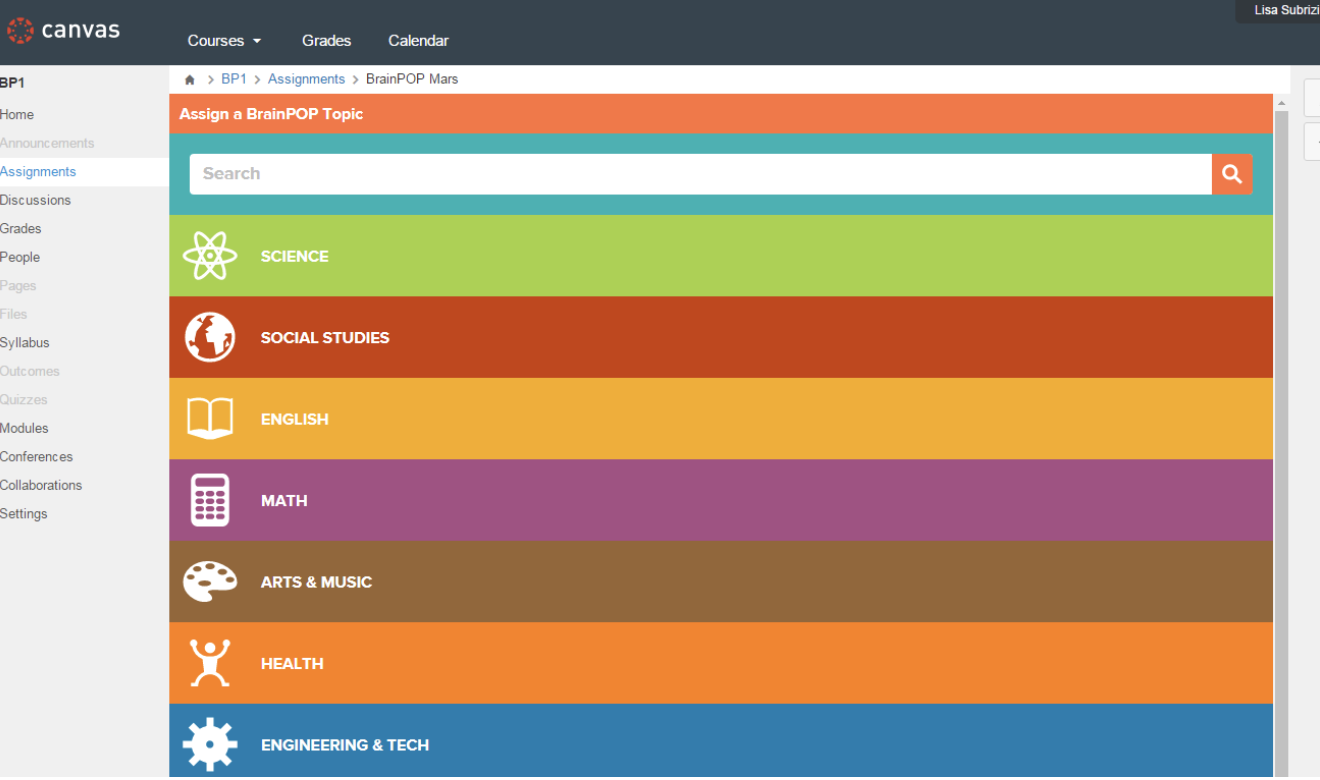Screen dimensions: 1320x780
Task: Open the Courses dropdown menu
Action: coord(224,41)
